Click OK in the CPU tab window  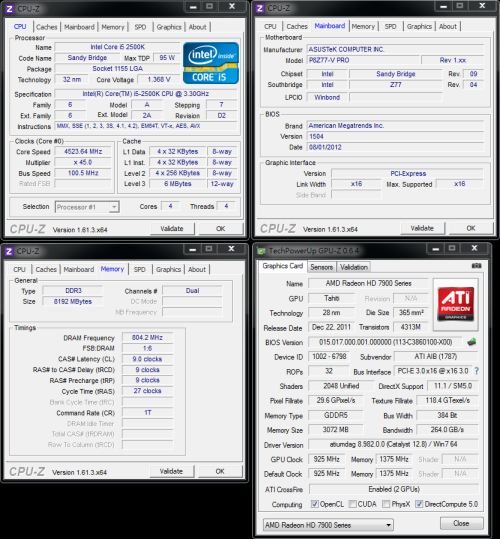pos(221,229)
